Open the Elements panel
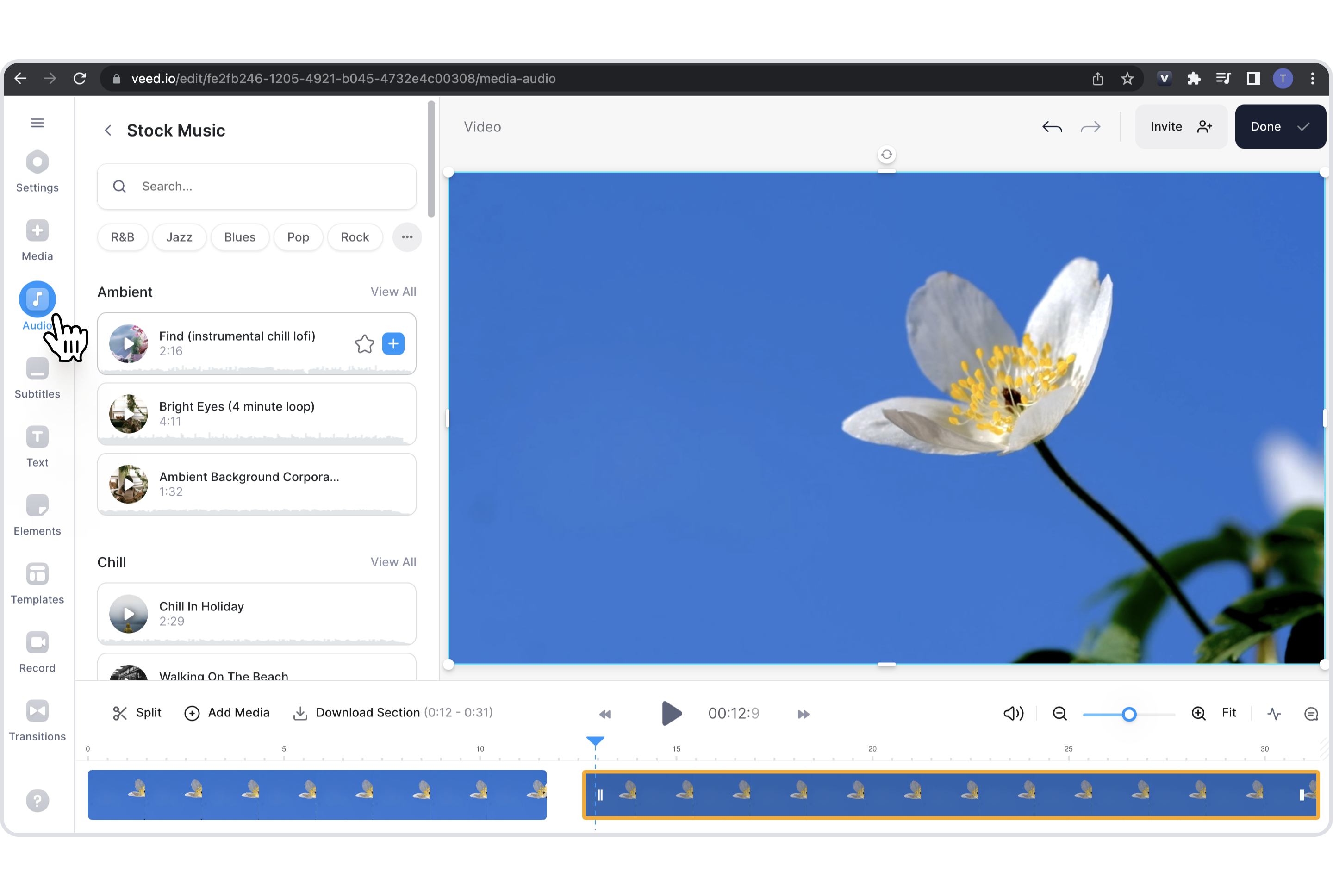1333x896 pixels. tap(37, 515)
